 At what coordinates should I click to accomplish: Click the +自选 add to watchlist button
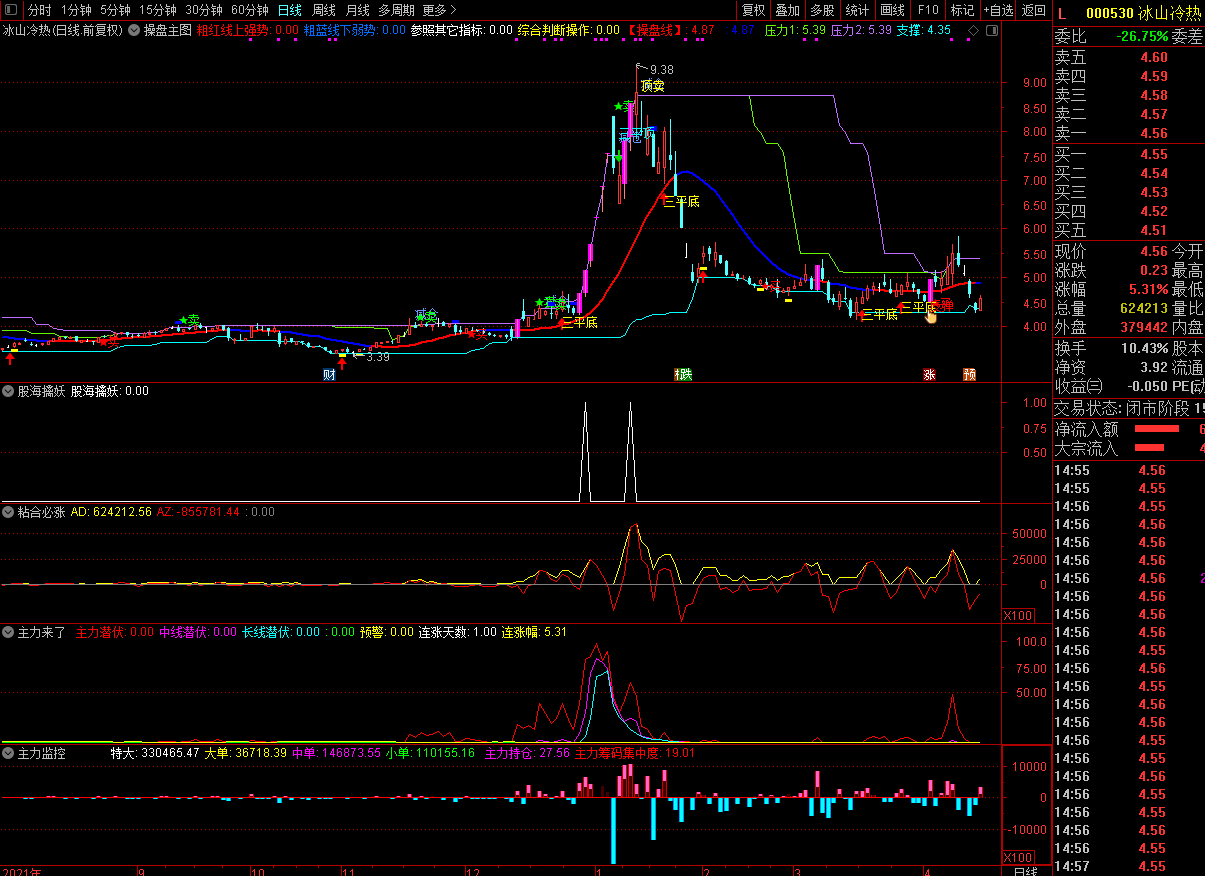point(998,10)
